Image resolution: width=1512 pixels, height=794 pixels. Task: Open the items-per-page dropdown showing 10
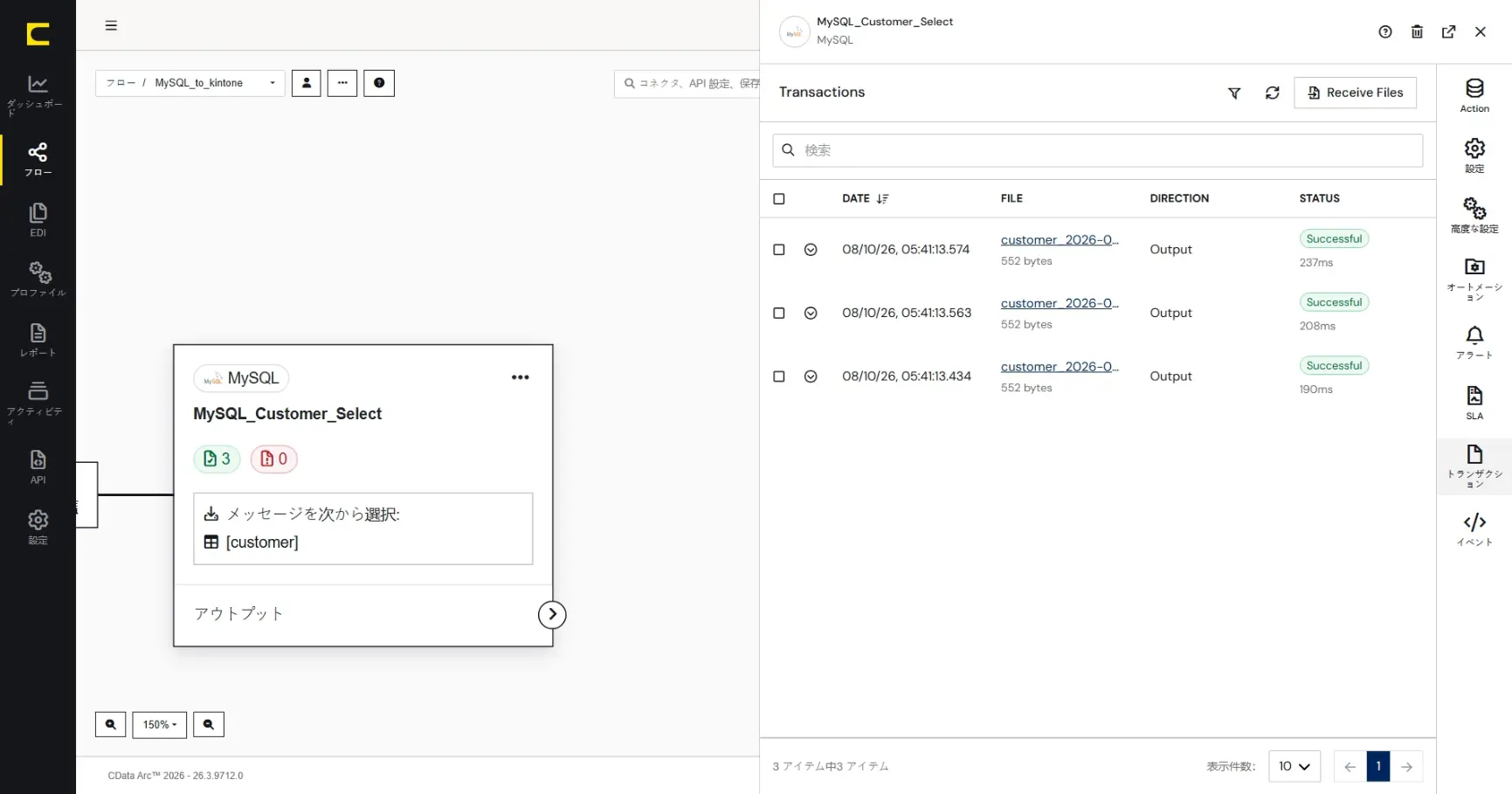click(1294, 766)
